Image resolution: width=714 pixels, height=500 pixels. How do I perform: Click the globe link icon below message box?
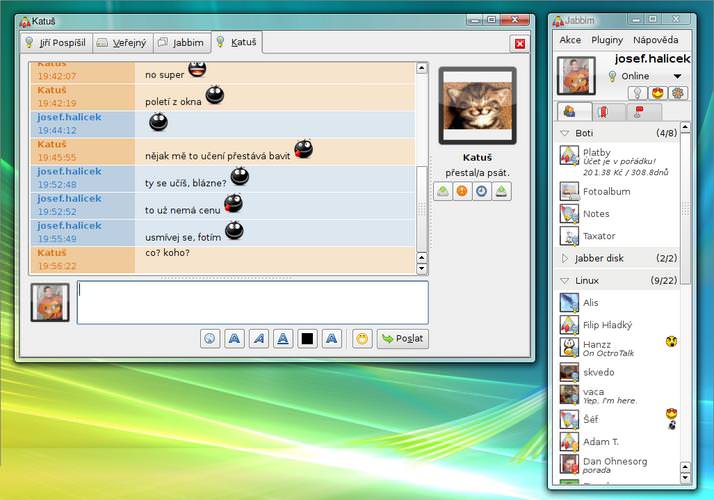pyautogui.click(x=210, y=339)
